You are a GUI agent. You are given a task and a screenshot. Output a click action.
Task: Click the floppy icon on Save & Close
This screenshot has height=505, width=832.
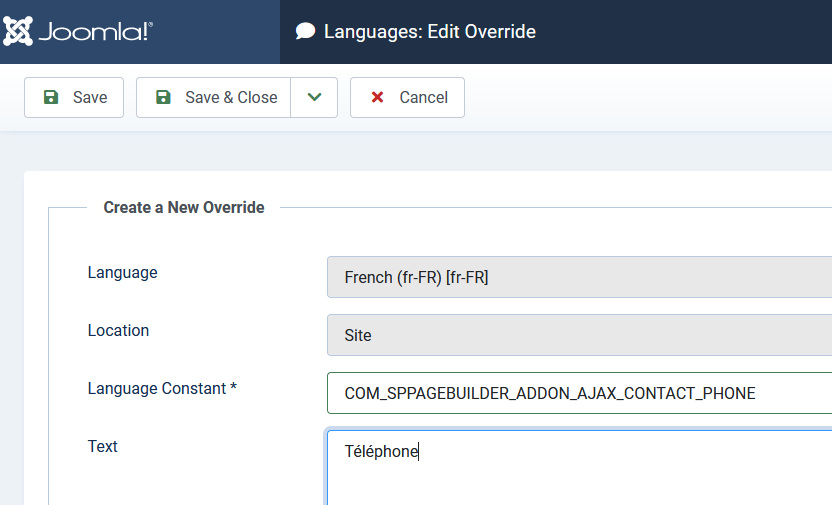pos(163,97)
